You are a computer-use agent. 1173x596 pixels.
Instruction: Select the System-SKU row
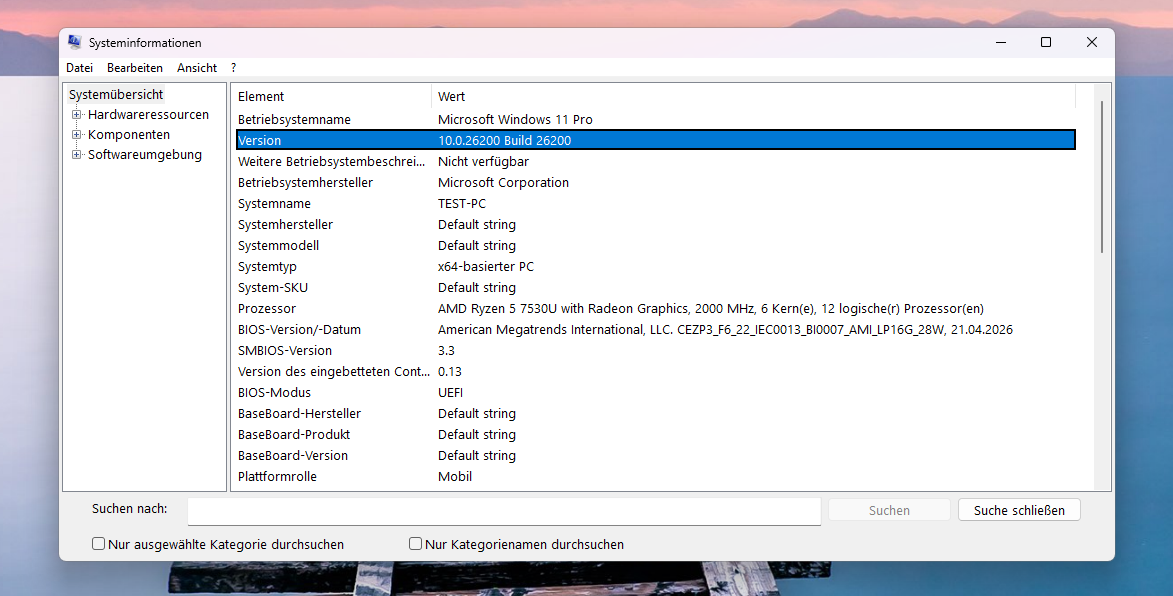point(656,287)
